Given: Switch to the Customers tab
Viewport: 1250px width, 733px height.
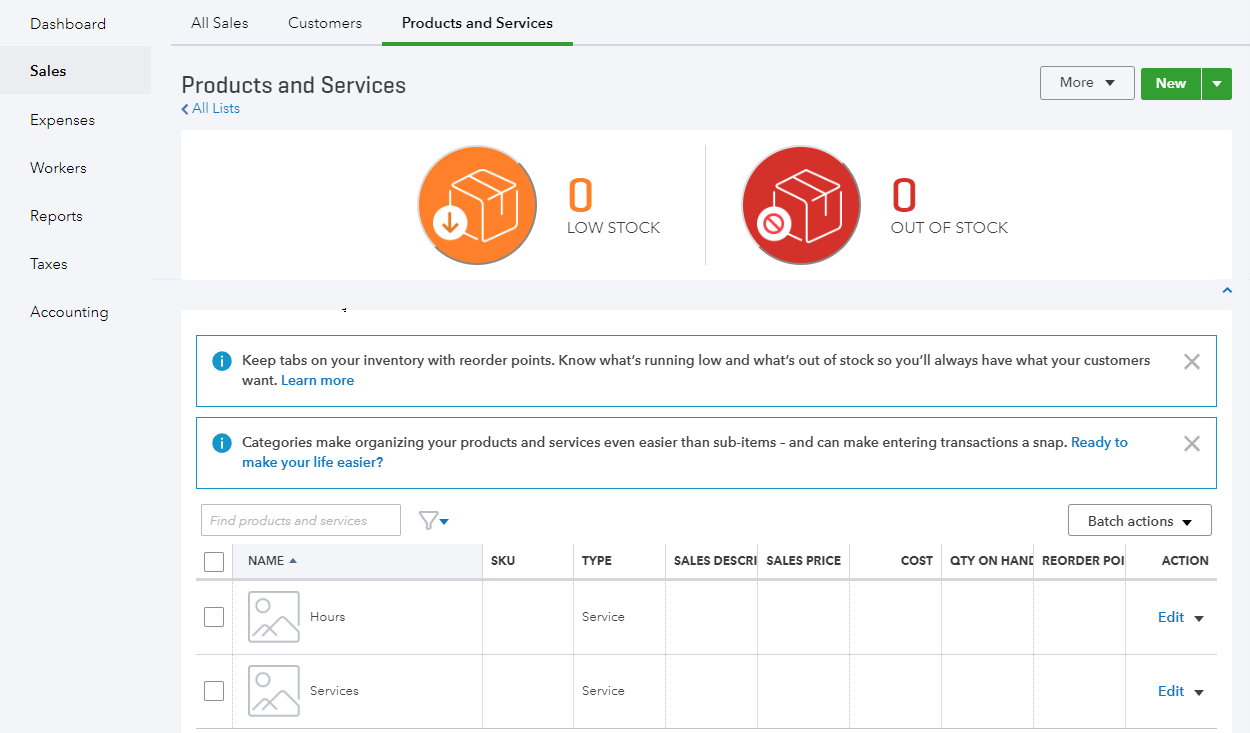Looking at the screenshot, I should click(324, 22).
